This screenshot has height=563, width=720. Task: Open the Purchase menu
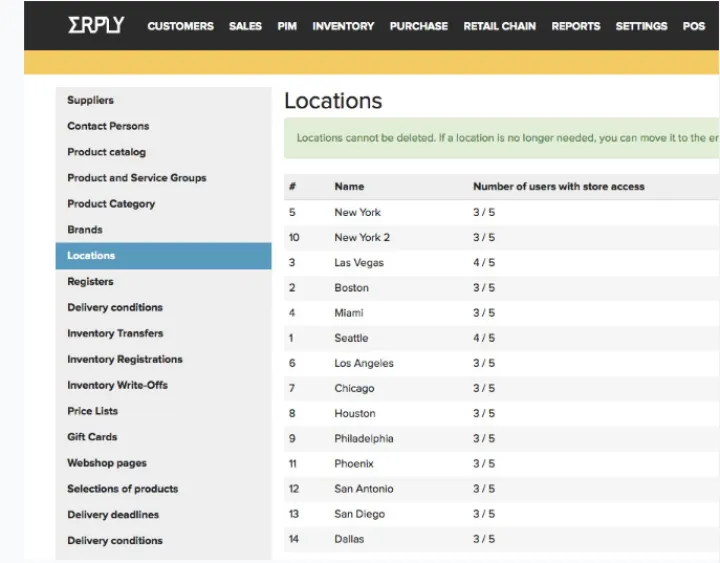click(x=418, y=26)
